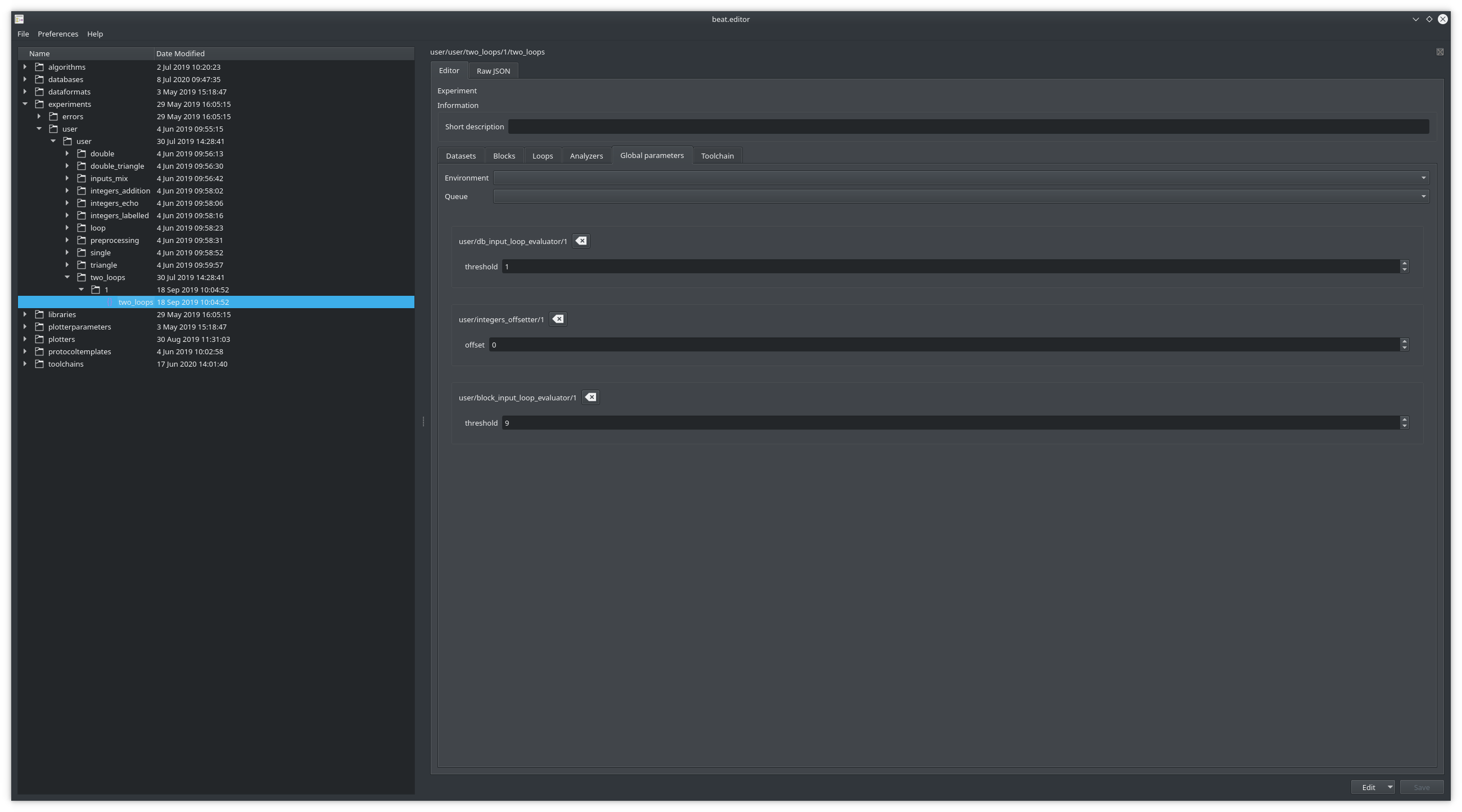Click the Short description input field
The height and width of the screenshot is (812, 1462).
click(968, 127)
